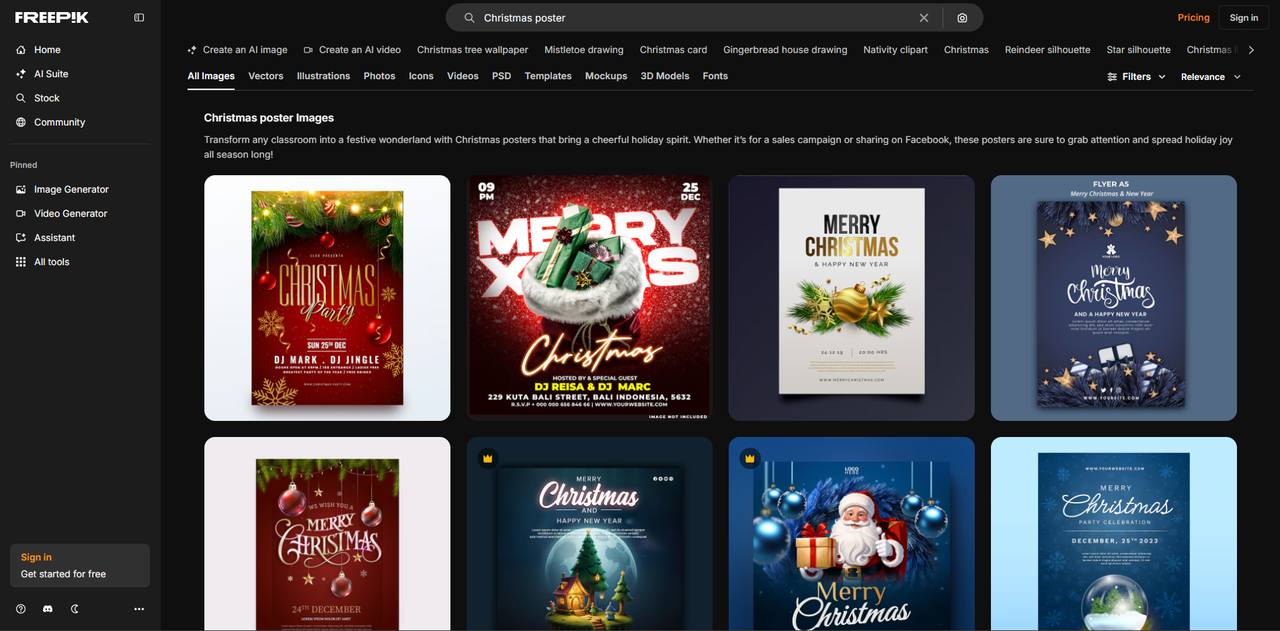Select the Christmas tree wallpaper tag
Viewport: 1280px width, 631px height.
[x=473, y=49]
